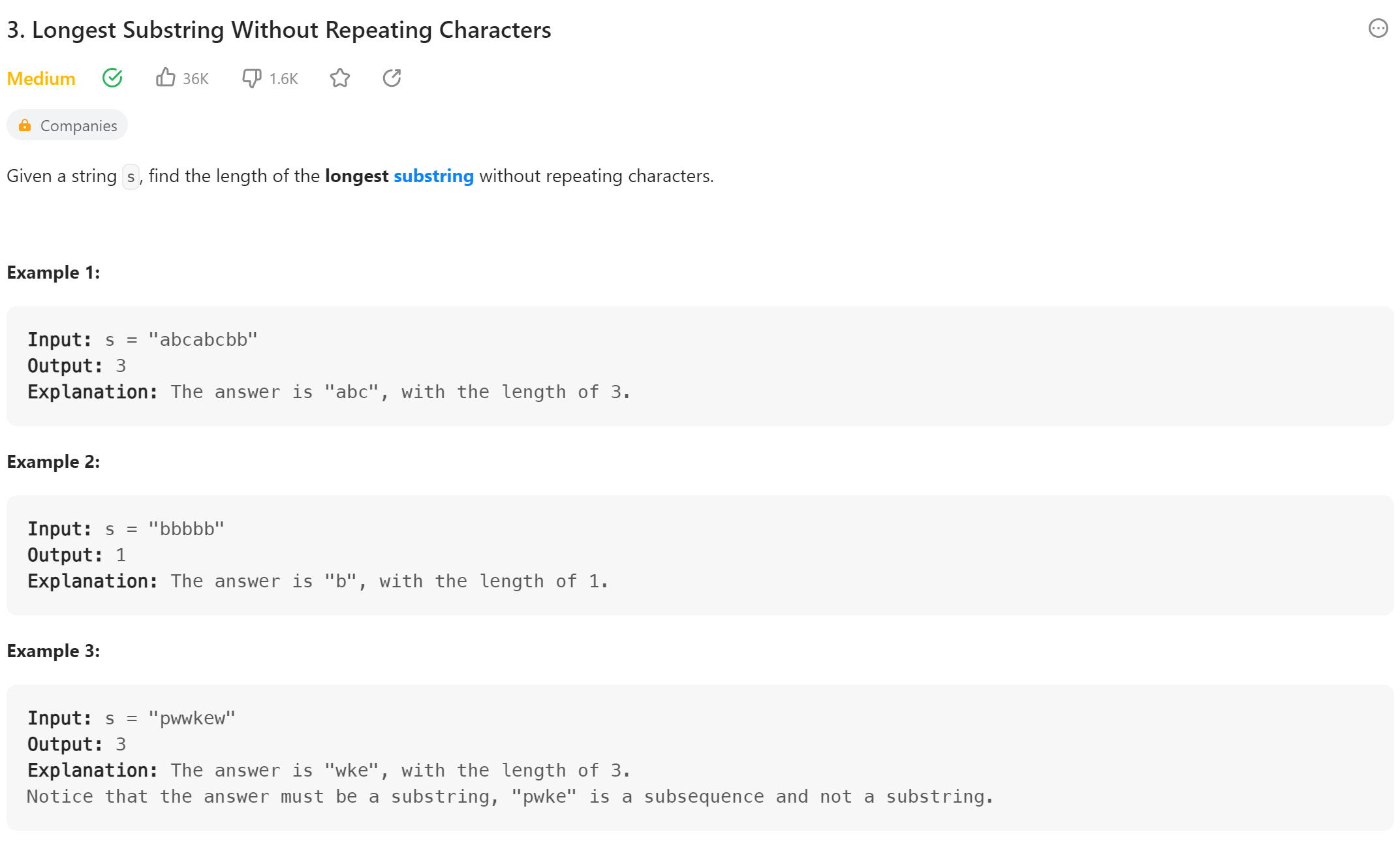Click the Example 2 heading
The image size is (1400, 849).
54,462
